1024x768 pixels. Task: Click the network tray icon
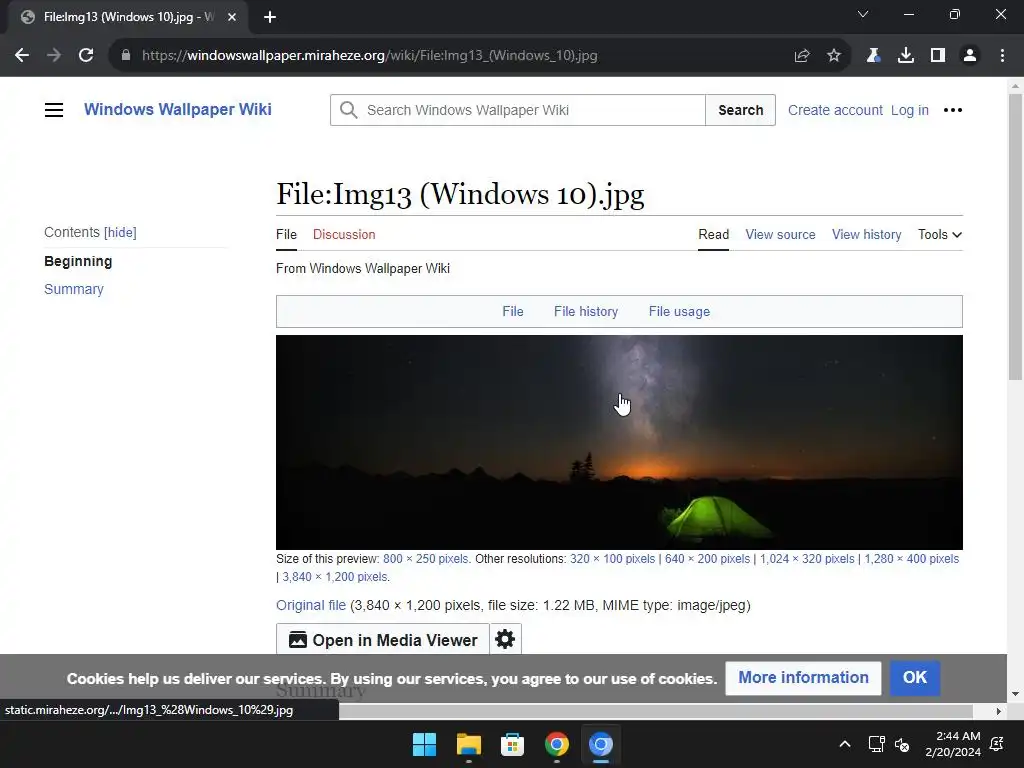point(876,744)
